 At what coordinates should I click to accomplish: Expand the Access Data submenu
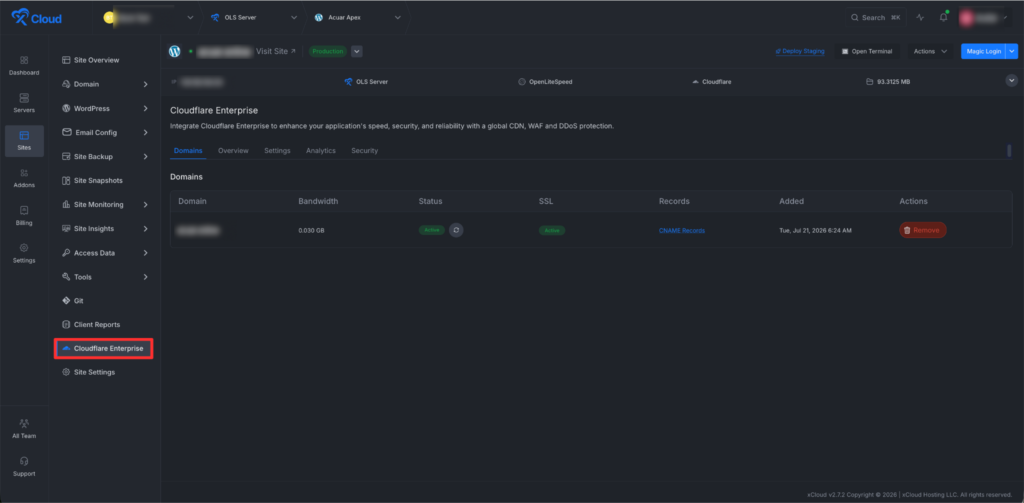[104, 253]
